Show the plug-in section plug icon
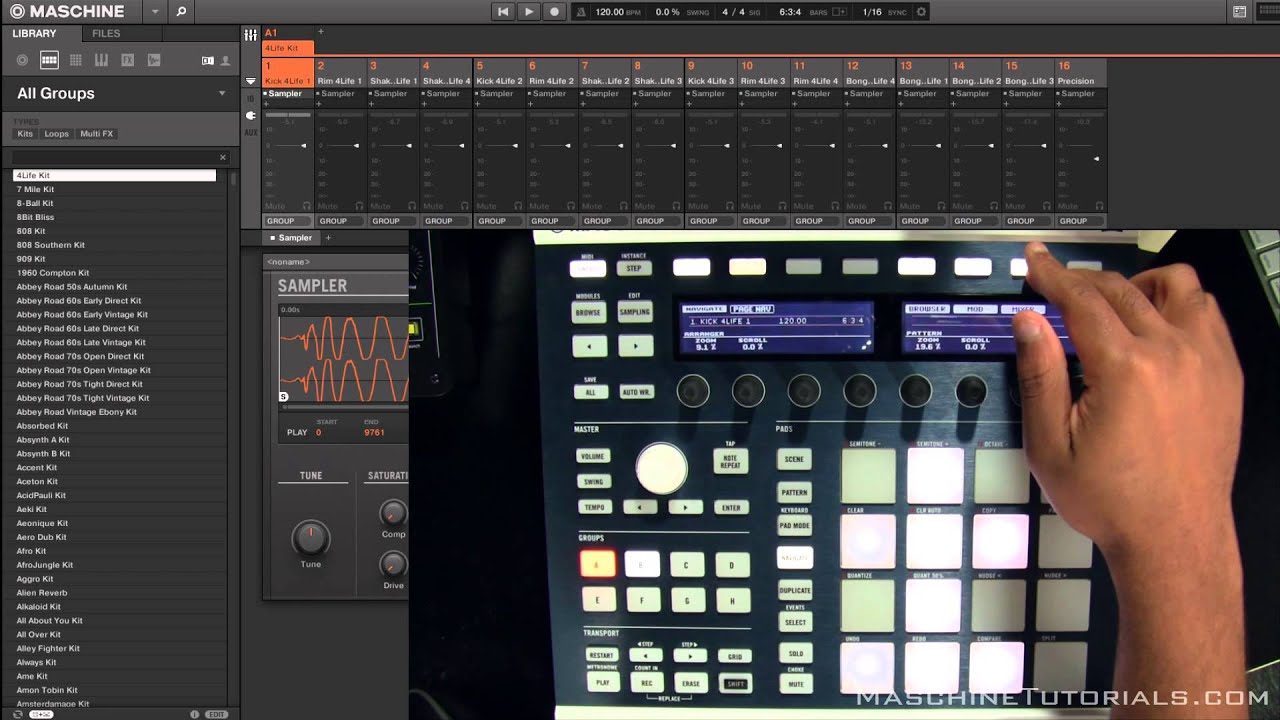Screen dimensions: 1280x720 pos(250,115)
